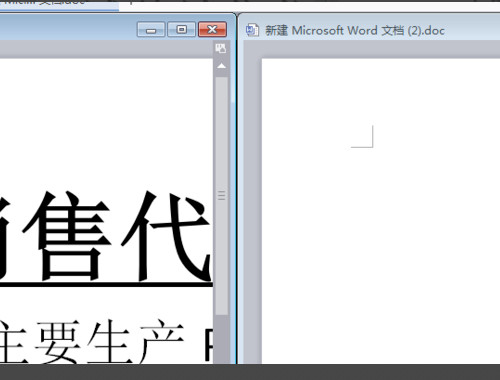Click the character 生 in the body text
The height and width of the screenshot is (380, 500).
pyautogui.click(x=109, y=342)
